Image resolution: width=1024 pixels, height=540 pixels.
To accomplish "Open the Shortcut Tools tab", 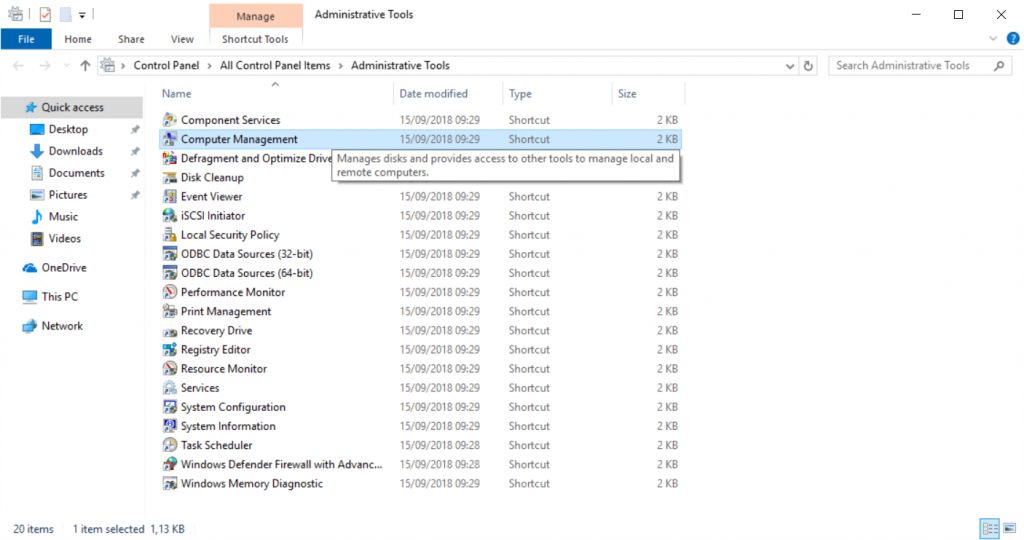I will pyautogui.click(x=255, y=39).
